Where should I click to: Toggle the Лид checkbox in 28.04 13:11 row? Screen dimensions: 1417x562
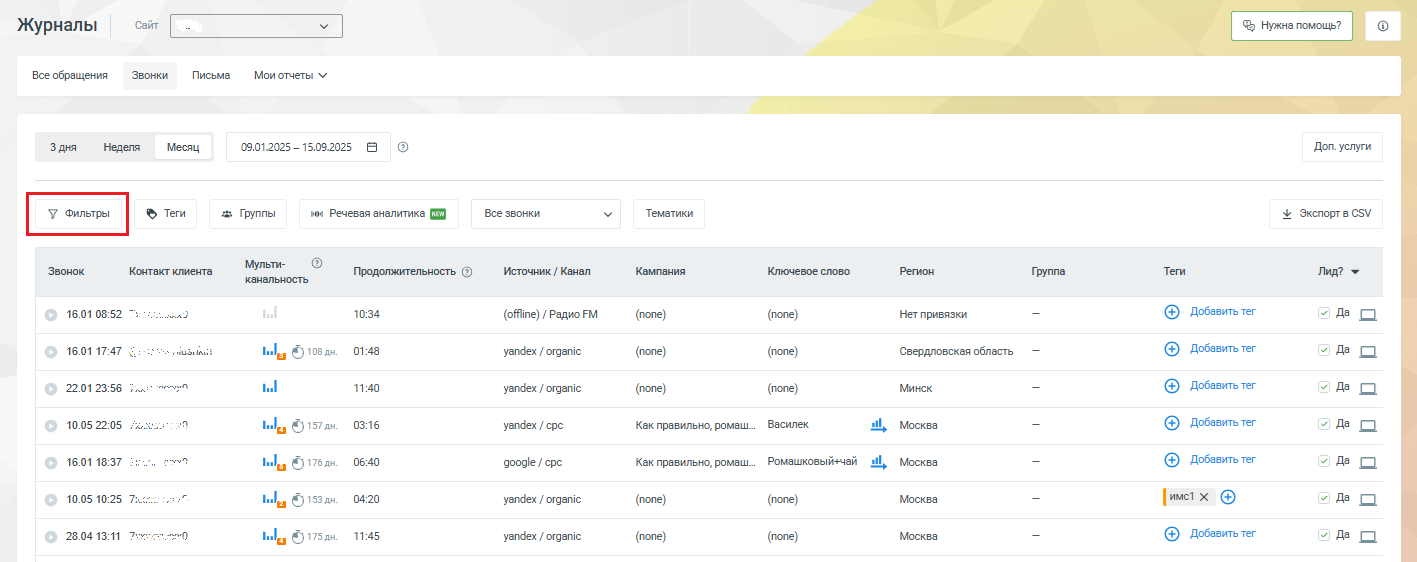coord(1324,535)
